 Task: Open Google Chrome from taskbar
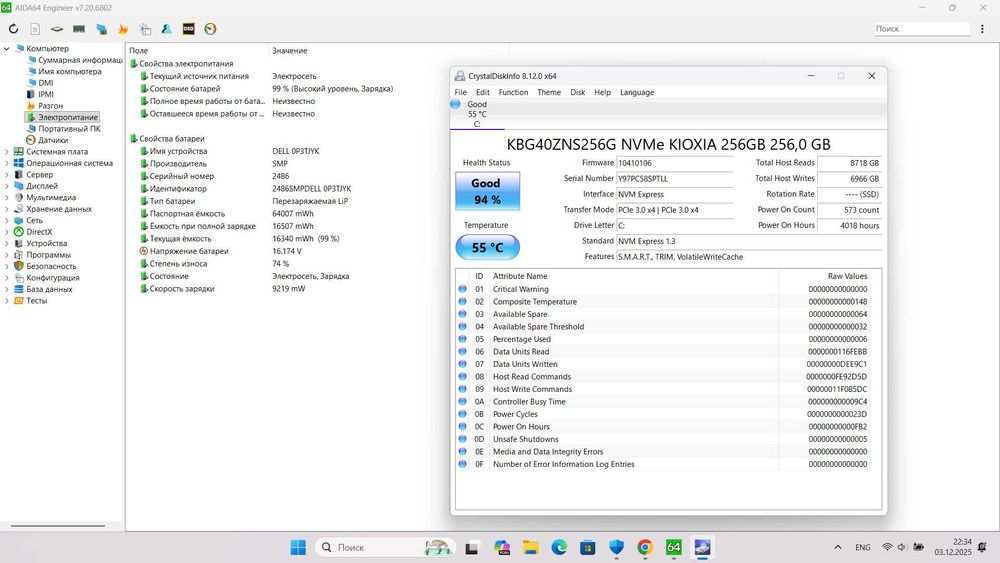pyautogui.click(x=645, y=547)
